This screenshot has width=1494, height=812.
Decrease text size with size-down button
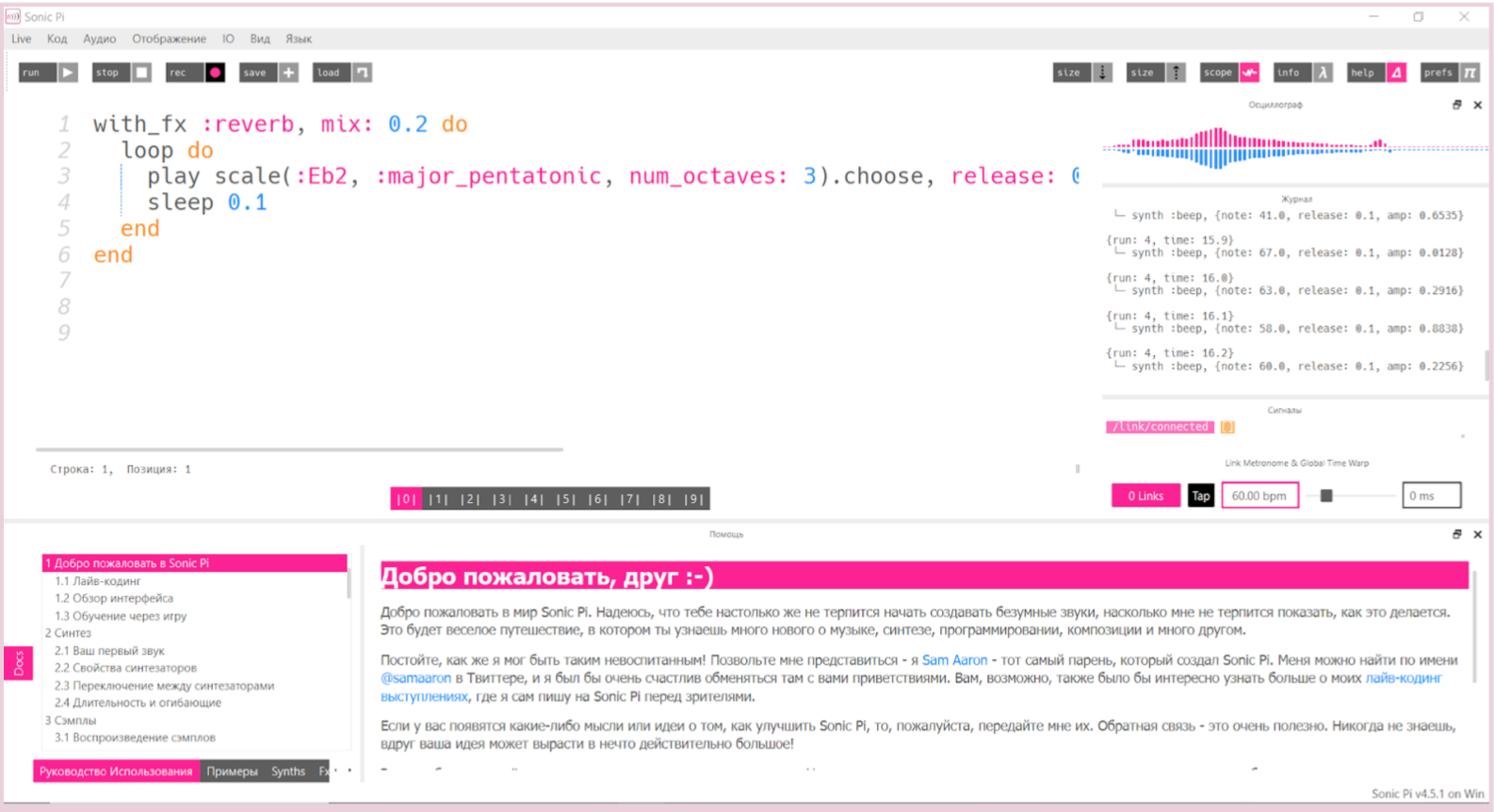click(1082, 73)
